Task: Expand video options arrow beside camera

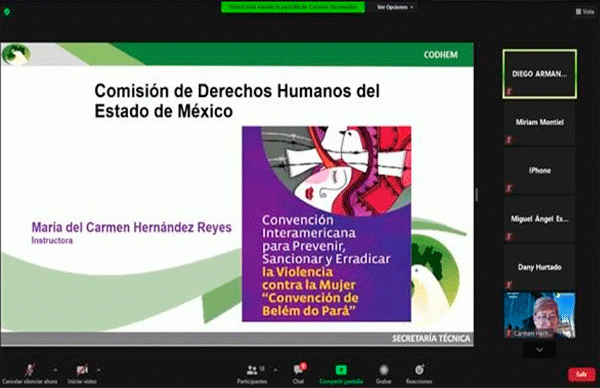Action: point(99,370)
